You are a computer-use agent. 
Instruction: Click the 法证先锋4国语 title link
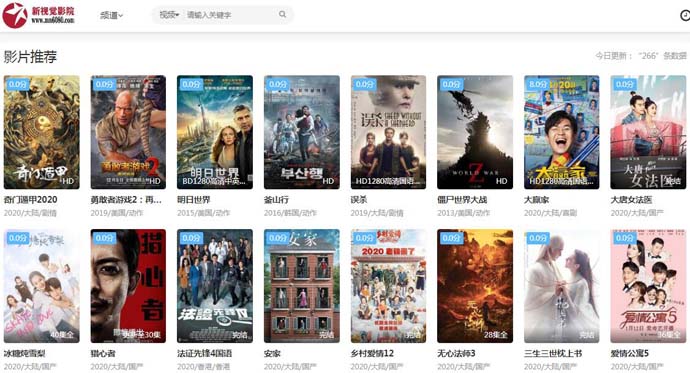click(205, 353)
